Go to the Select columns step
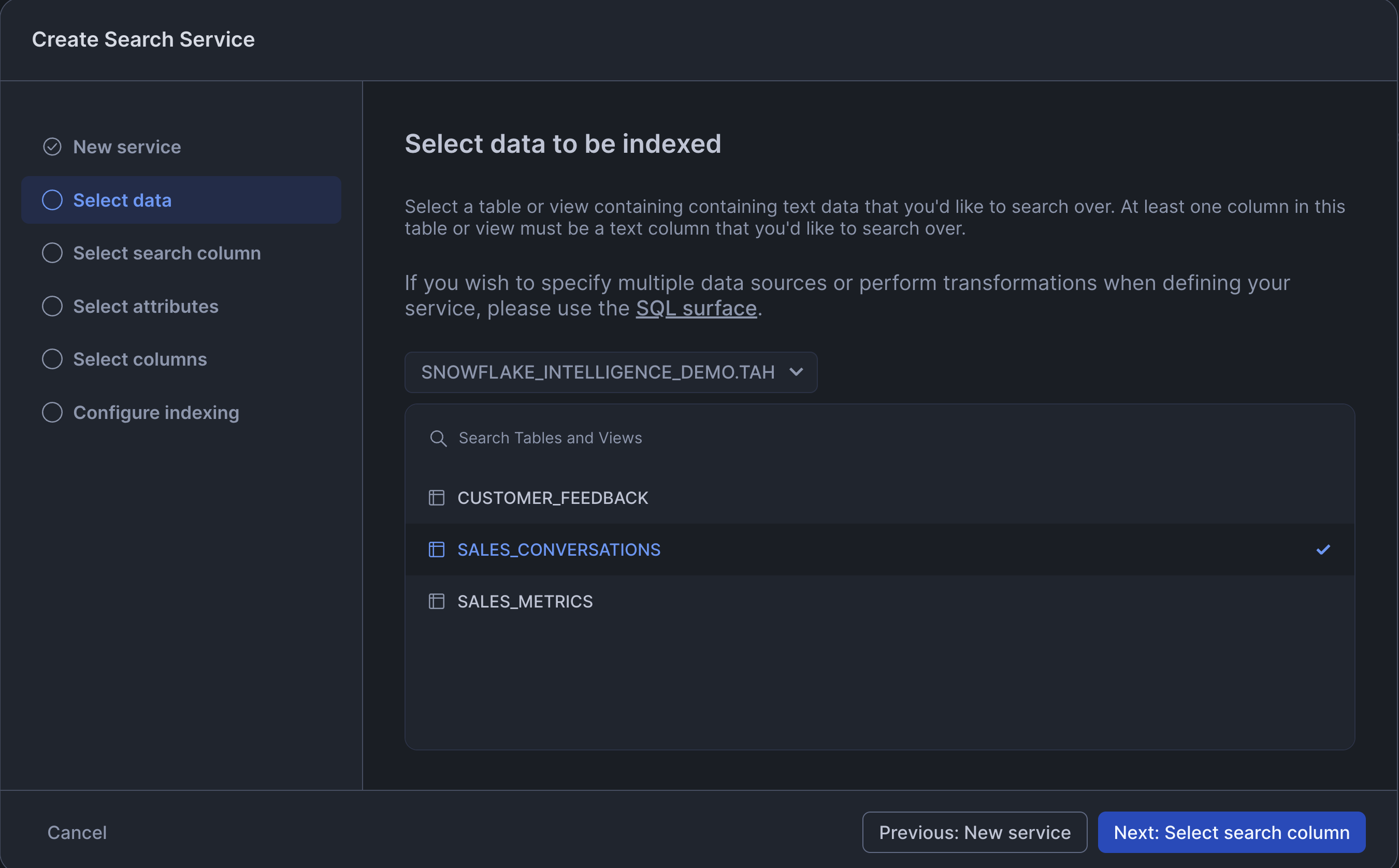Image resolution: width=1399 pixels, height=868 pixels. click(x=139, y=359)
